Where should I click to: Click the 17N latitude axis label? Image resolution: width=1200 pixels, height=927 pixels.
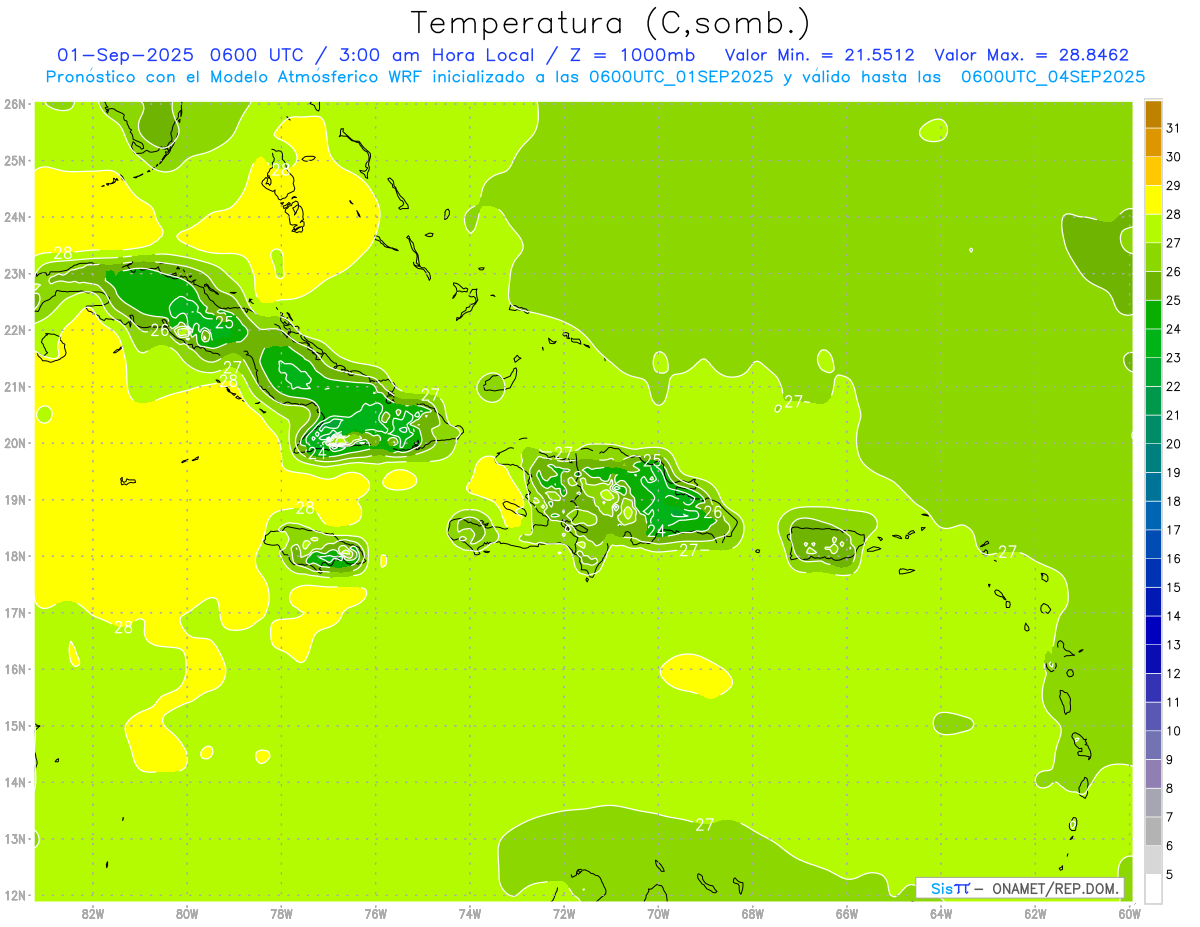pos(14,612)
